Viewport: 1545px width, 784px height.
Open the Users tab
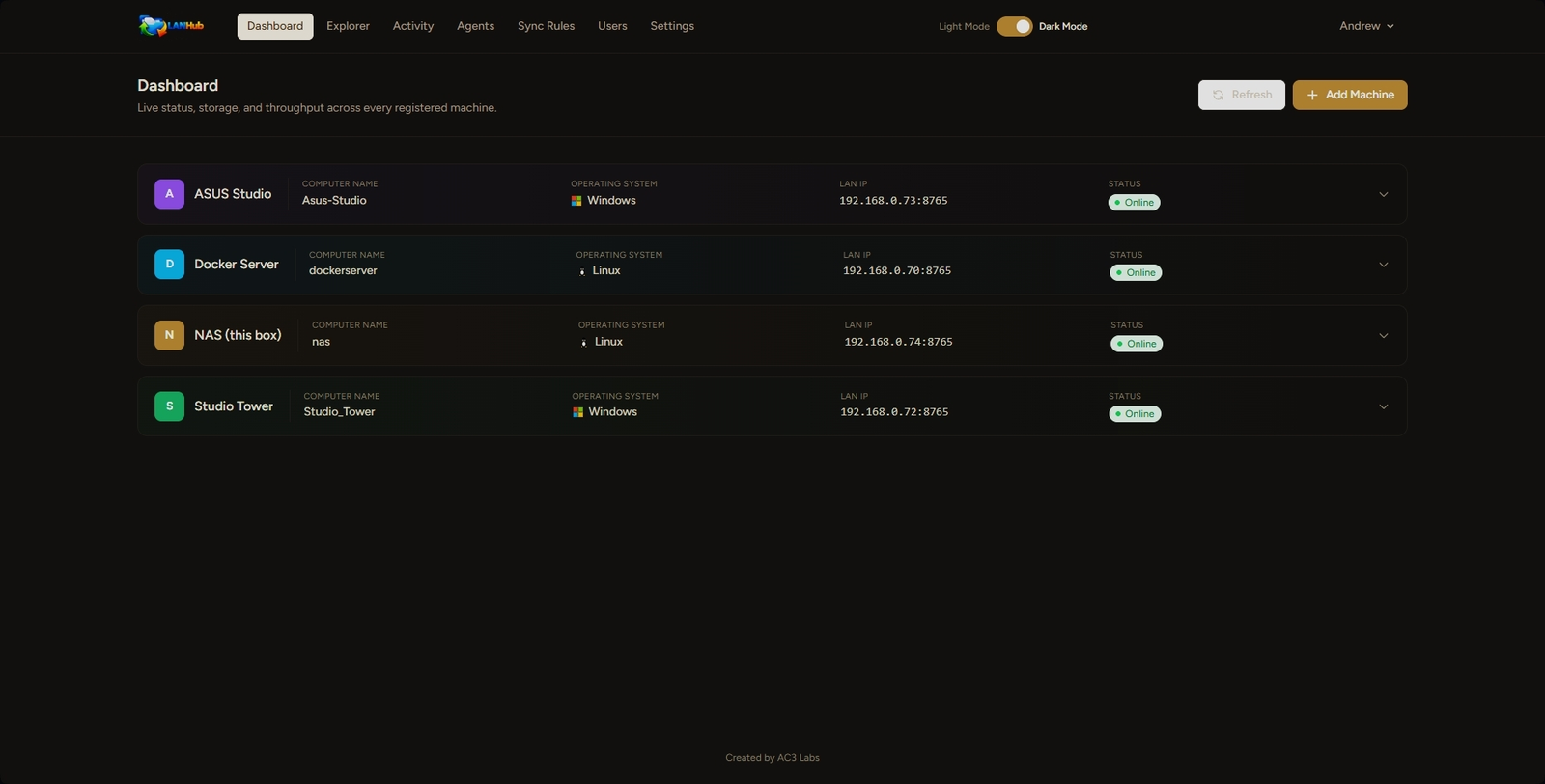click(x=612, y=26)
